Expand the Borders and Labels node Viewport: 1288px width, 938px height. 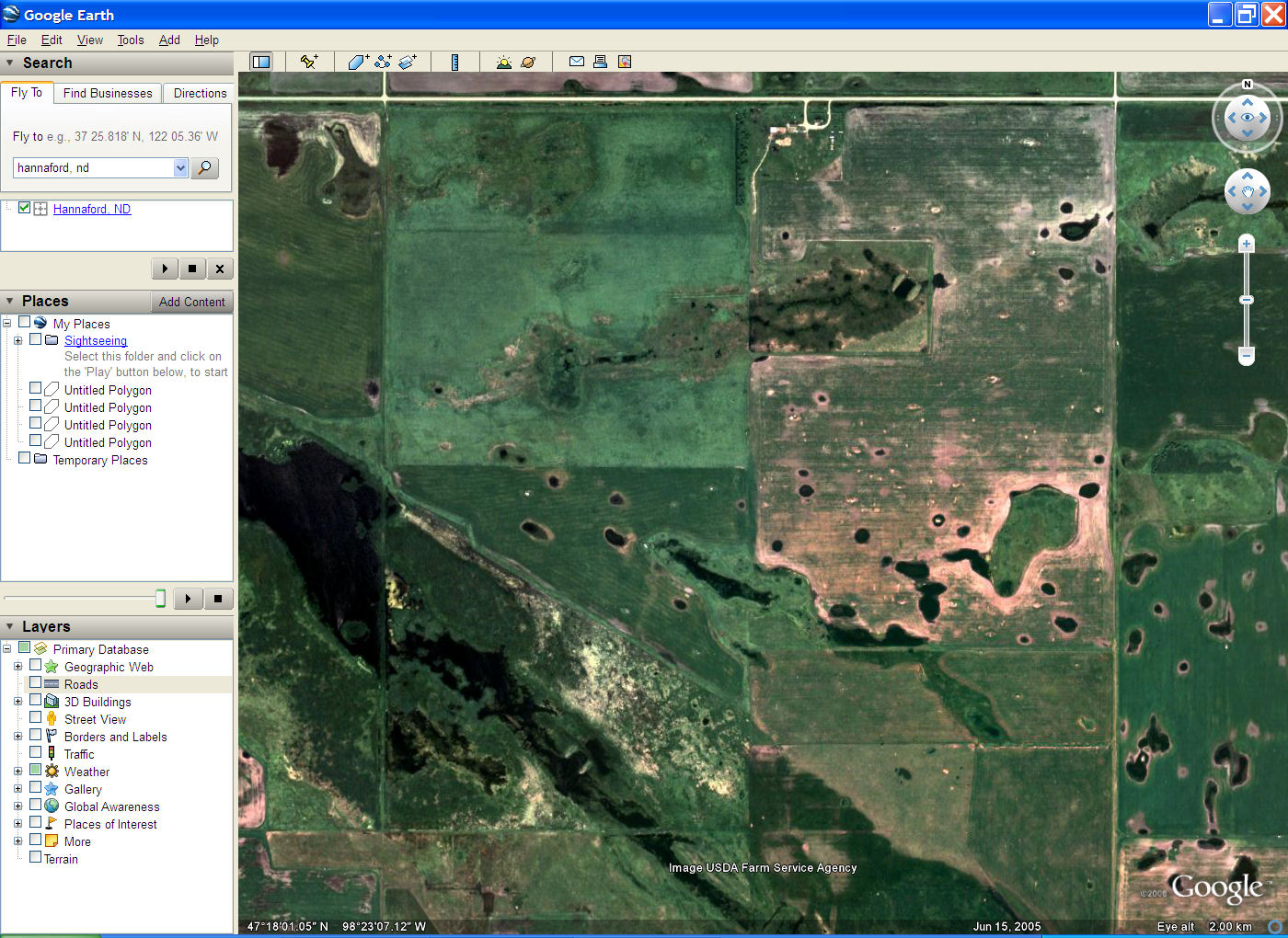(17, 737)
